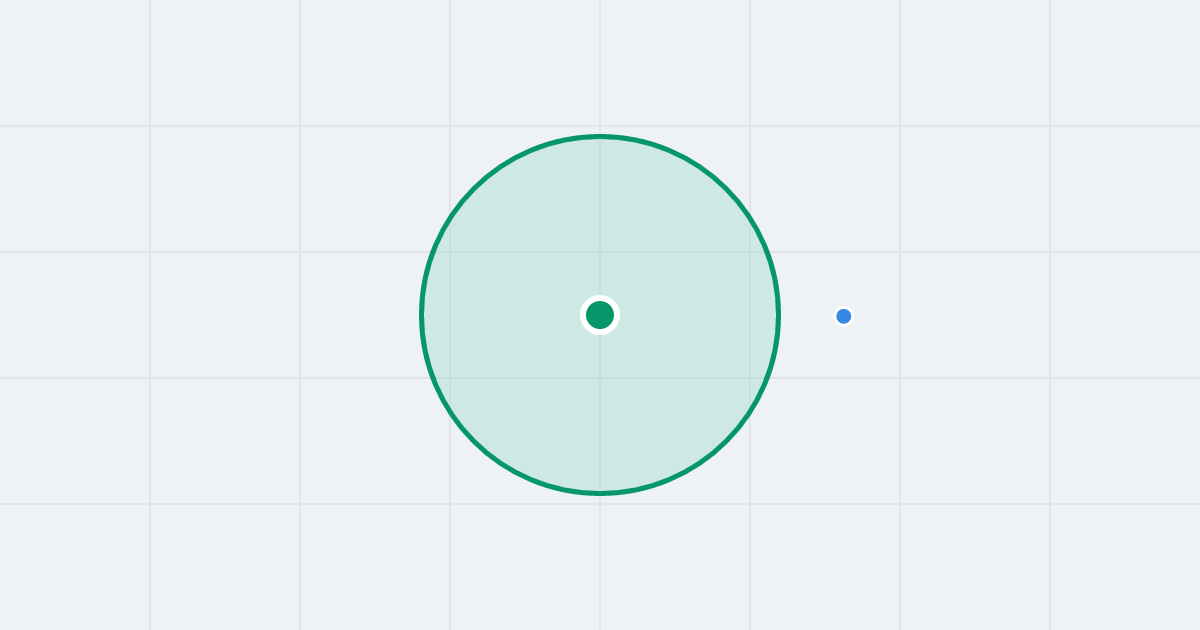Click empty canvas between circle and blue dot

pos(808,316)
